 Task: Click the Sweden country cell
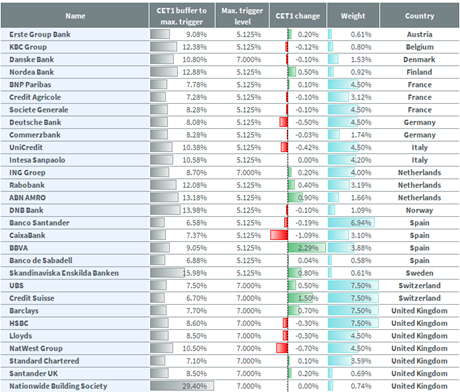419,273
